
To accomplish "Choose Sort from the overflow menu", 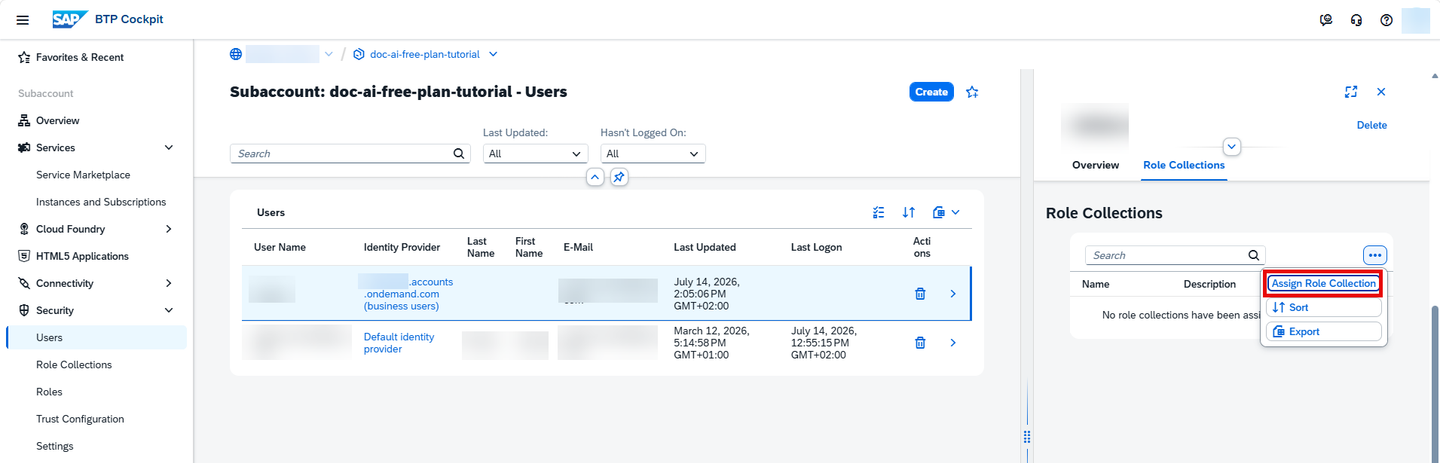I will point(1323,307).
